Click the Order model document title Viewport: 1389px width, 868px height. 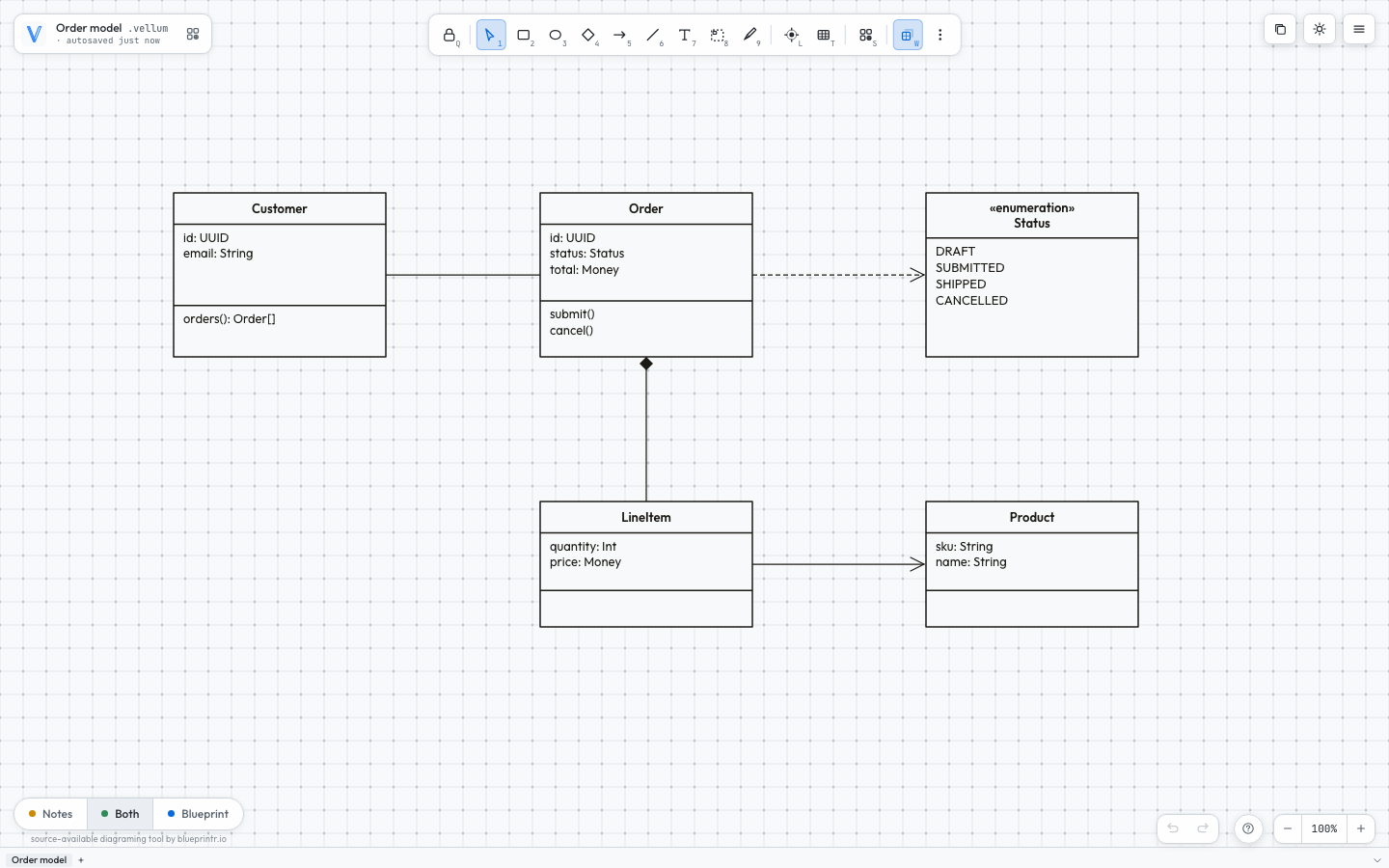[x=89, y=28]
